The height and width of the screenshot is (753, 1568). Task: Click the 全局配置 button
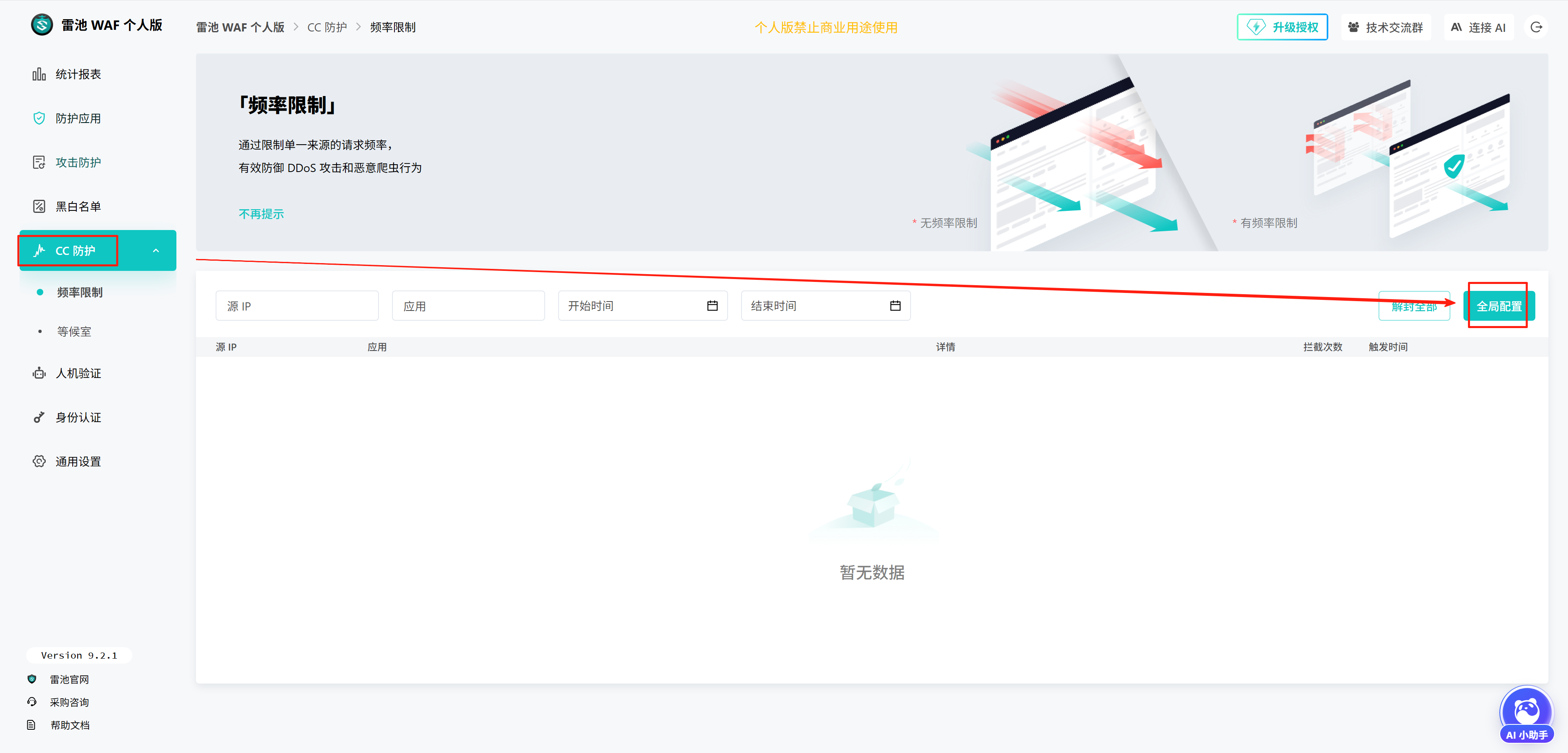coord(1499,306)
